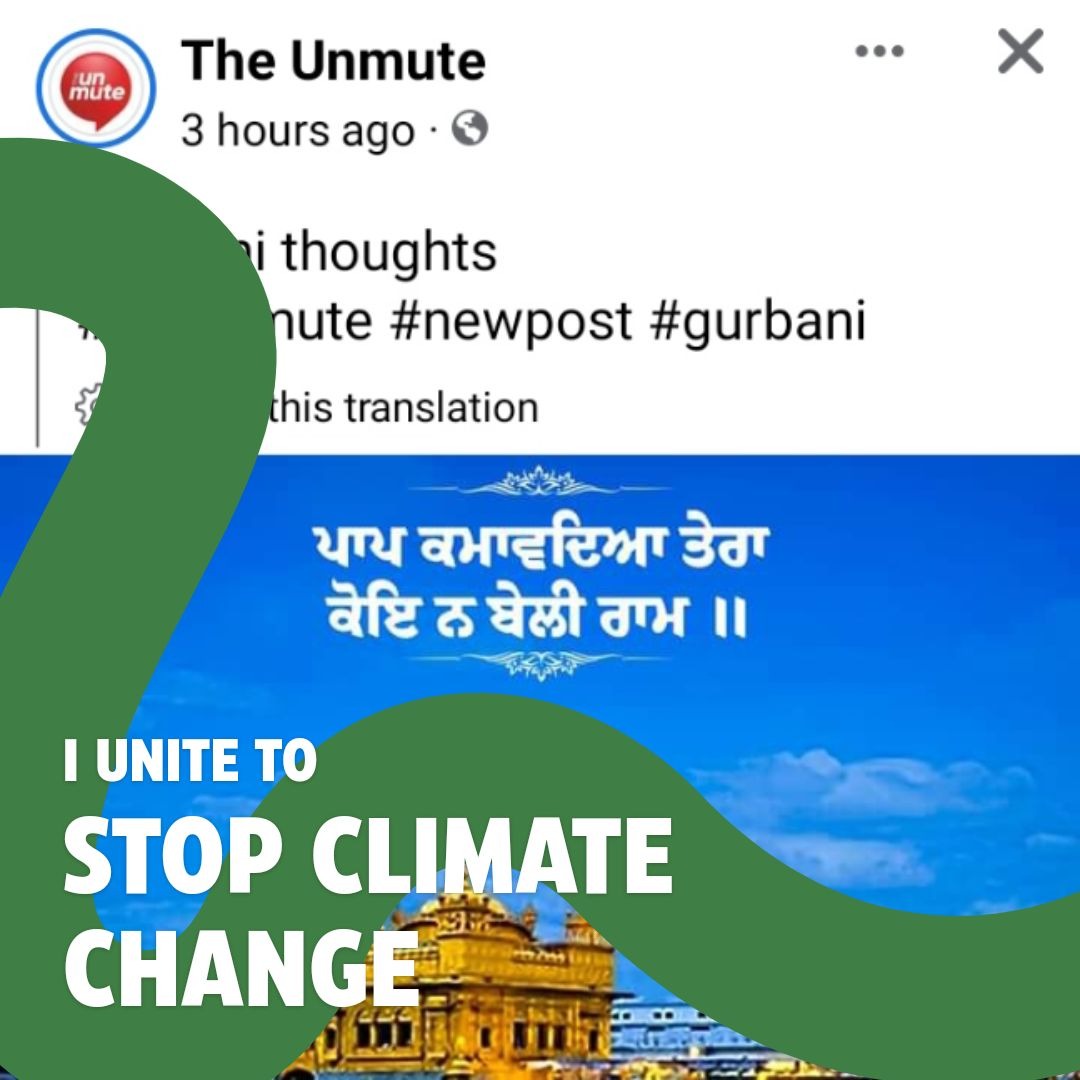
Task: Open The Unmute page name link
Action: coord(333,61)
